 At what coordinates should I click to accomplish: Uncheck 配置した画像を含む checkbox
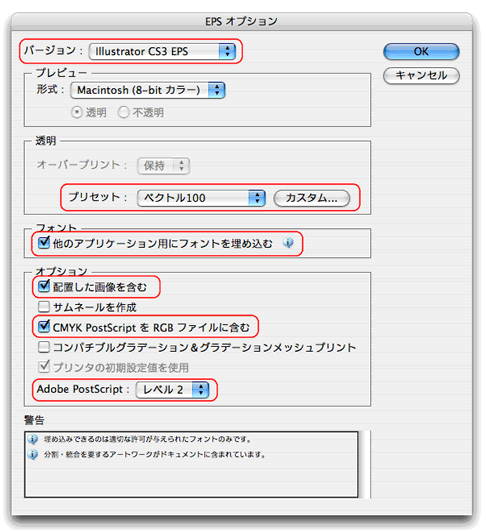point(44,286)
